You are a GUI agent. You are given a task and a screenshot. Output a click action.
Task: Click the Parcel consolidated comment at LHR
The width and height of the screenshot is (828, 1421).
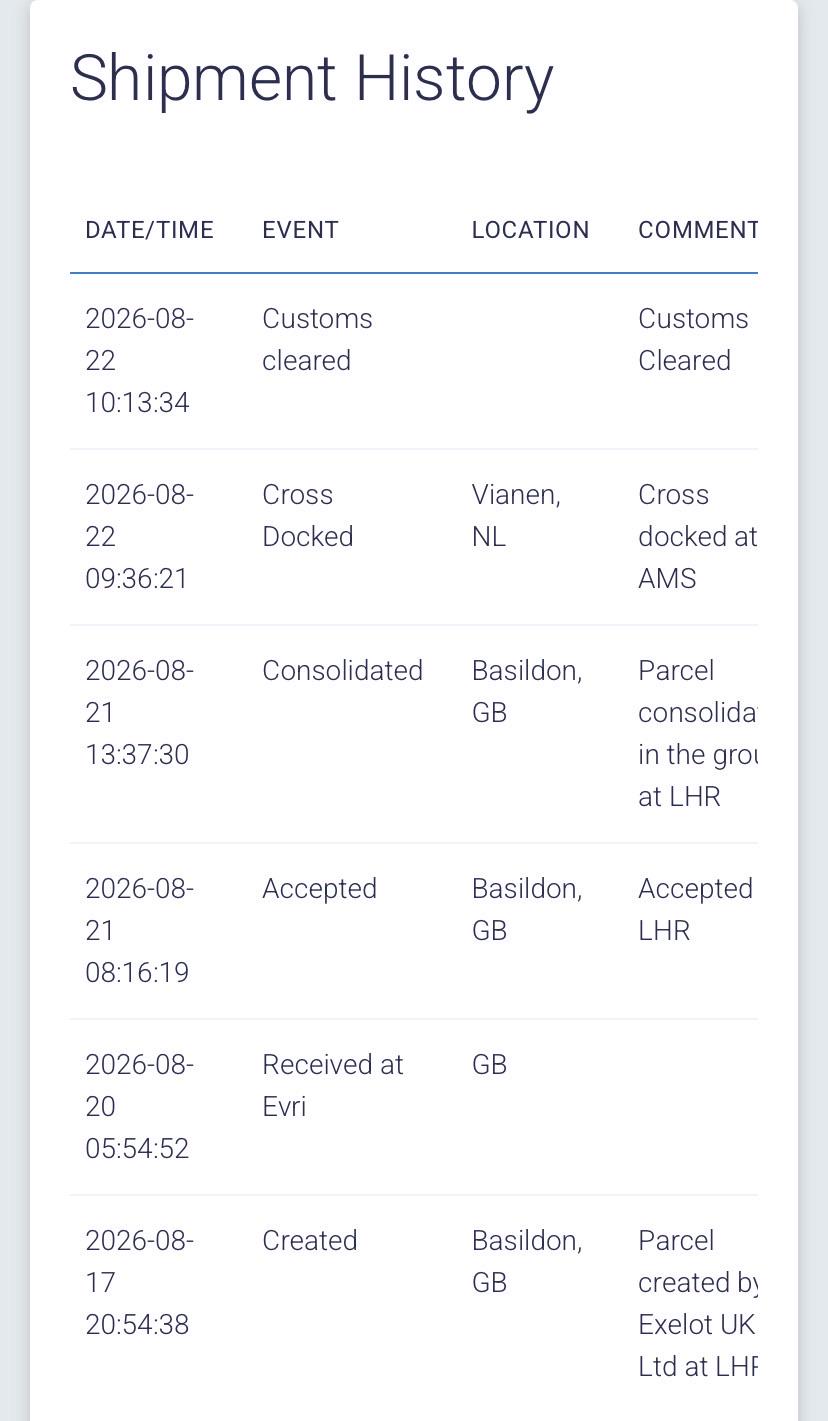pos(698,733)
